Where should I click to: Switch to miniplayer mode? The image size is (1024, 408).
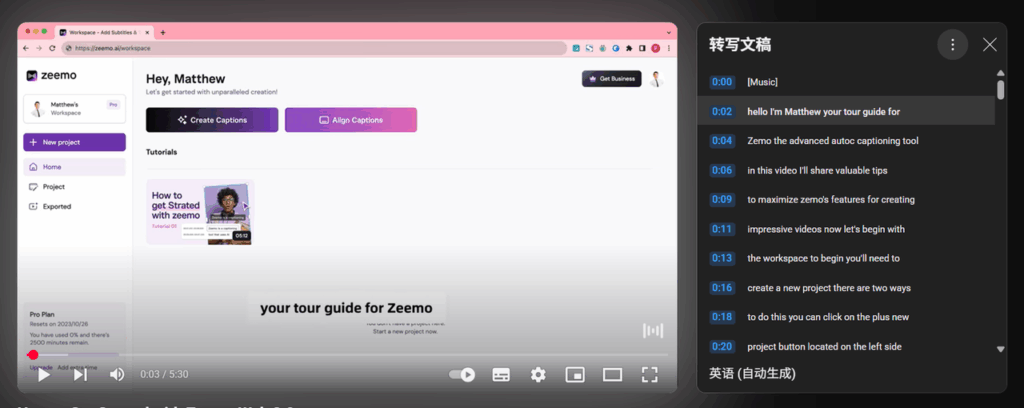click(575, 375)
